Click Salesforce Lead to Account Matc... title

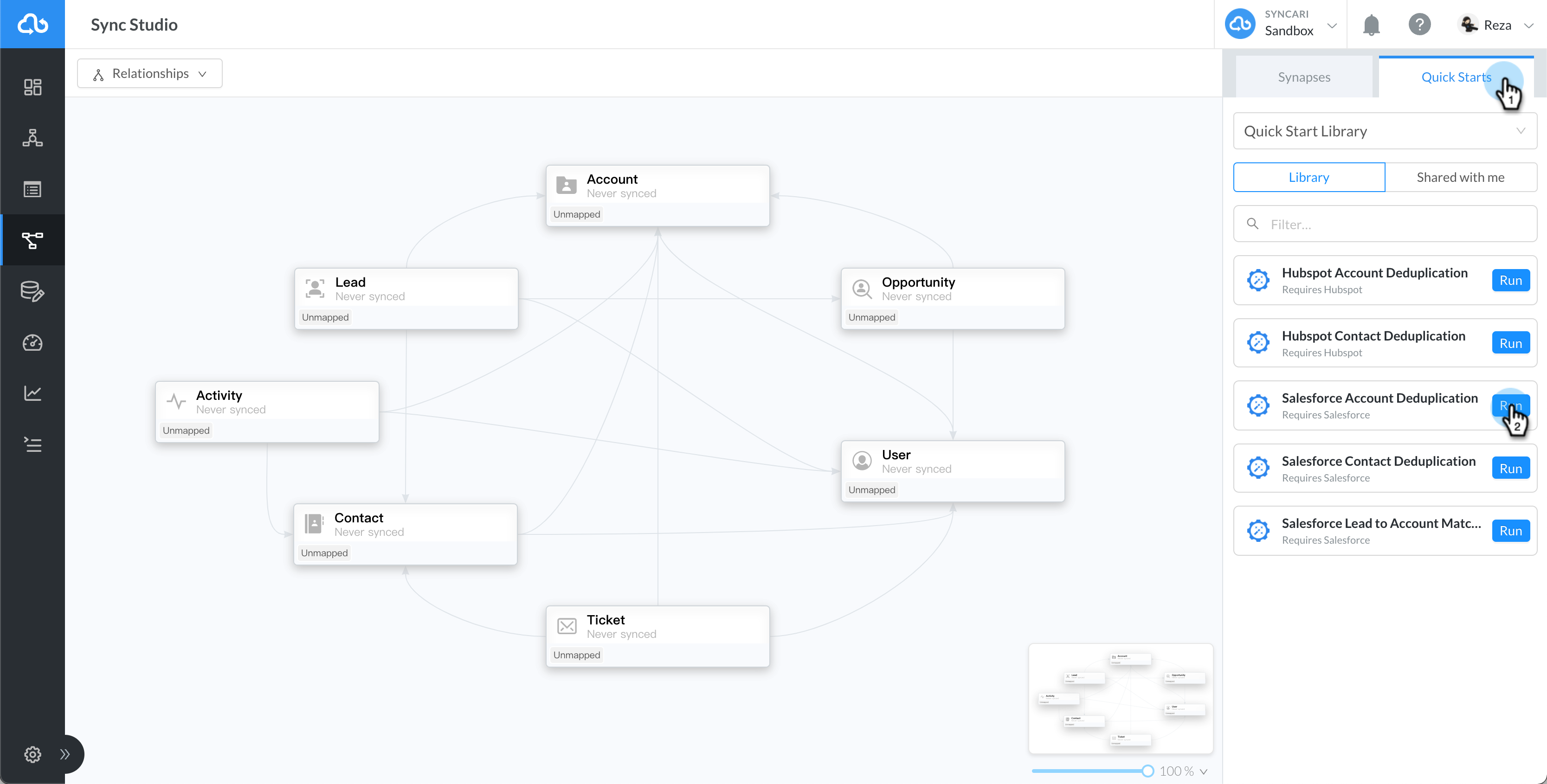coord(1381,523)
